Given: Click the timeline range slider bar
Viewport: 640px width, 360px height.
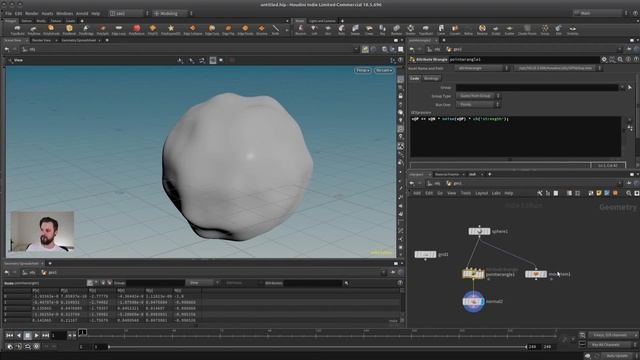Looking at the screenshot, I should point(318,347).
